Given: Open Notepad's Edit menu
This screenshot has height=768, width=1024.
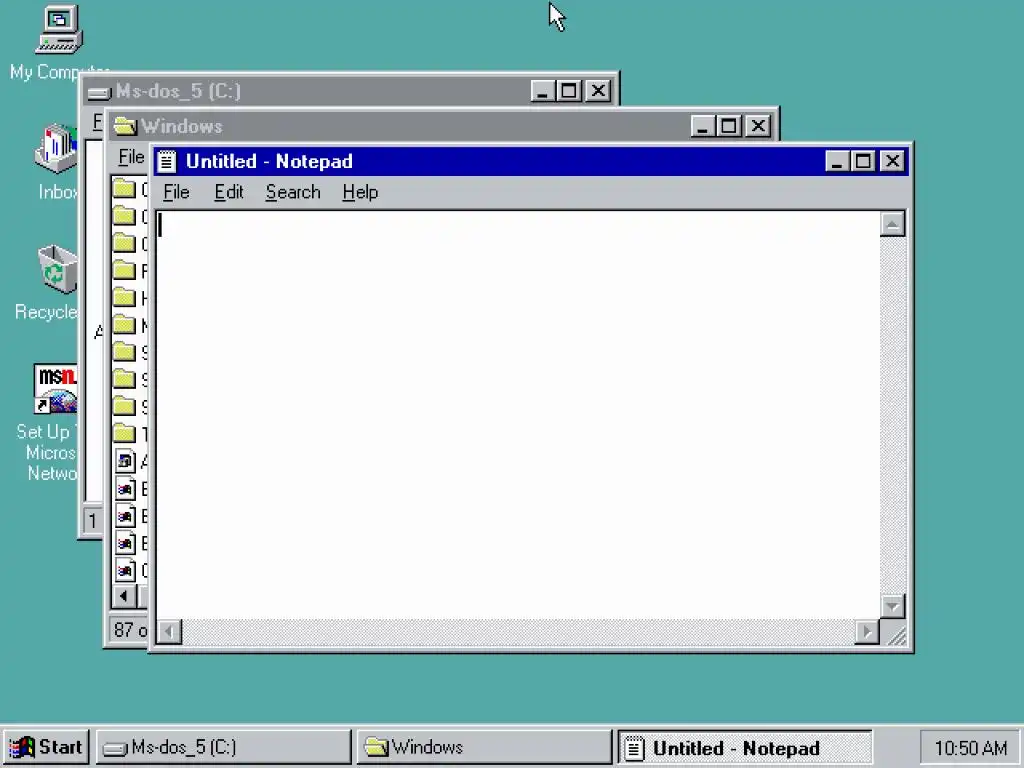Looking at the screenshot, I should coord(229,192).
